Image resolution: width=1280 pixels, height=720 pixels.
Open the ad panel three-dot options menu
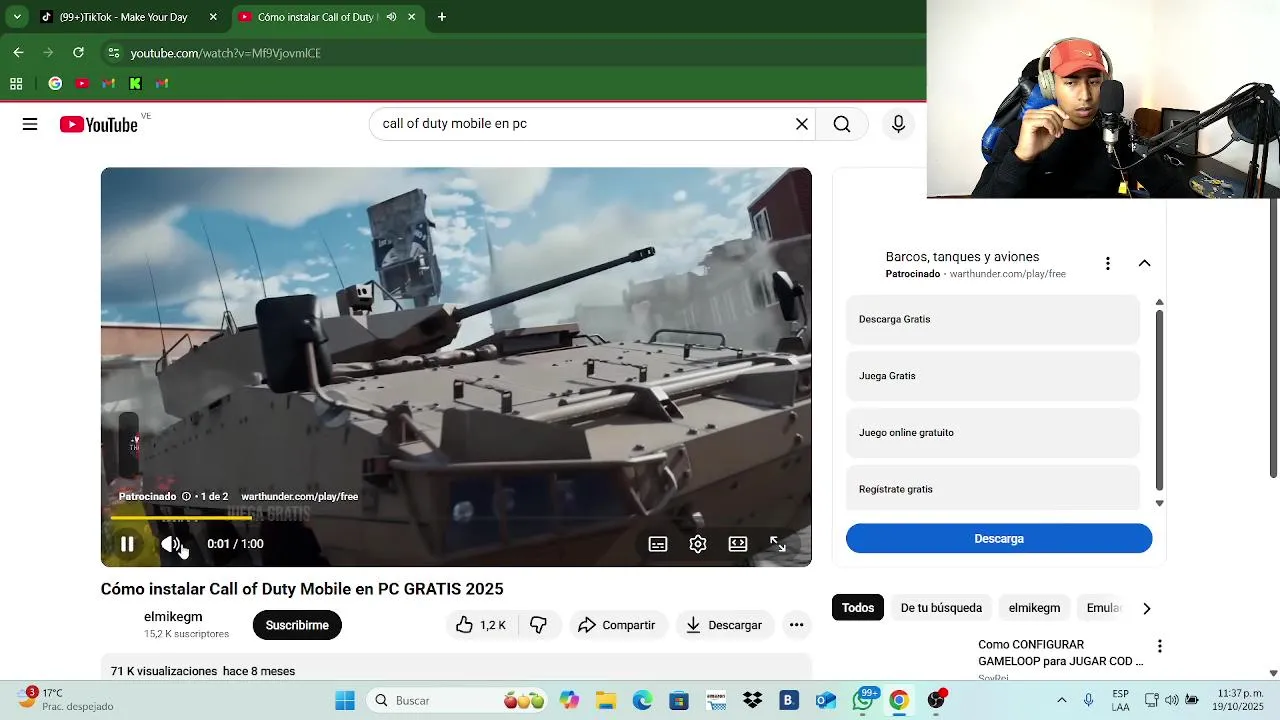click(x=1107, y=264)
